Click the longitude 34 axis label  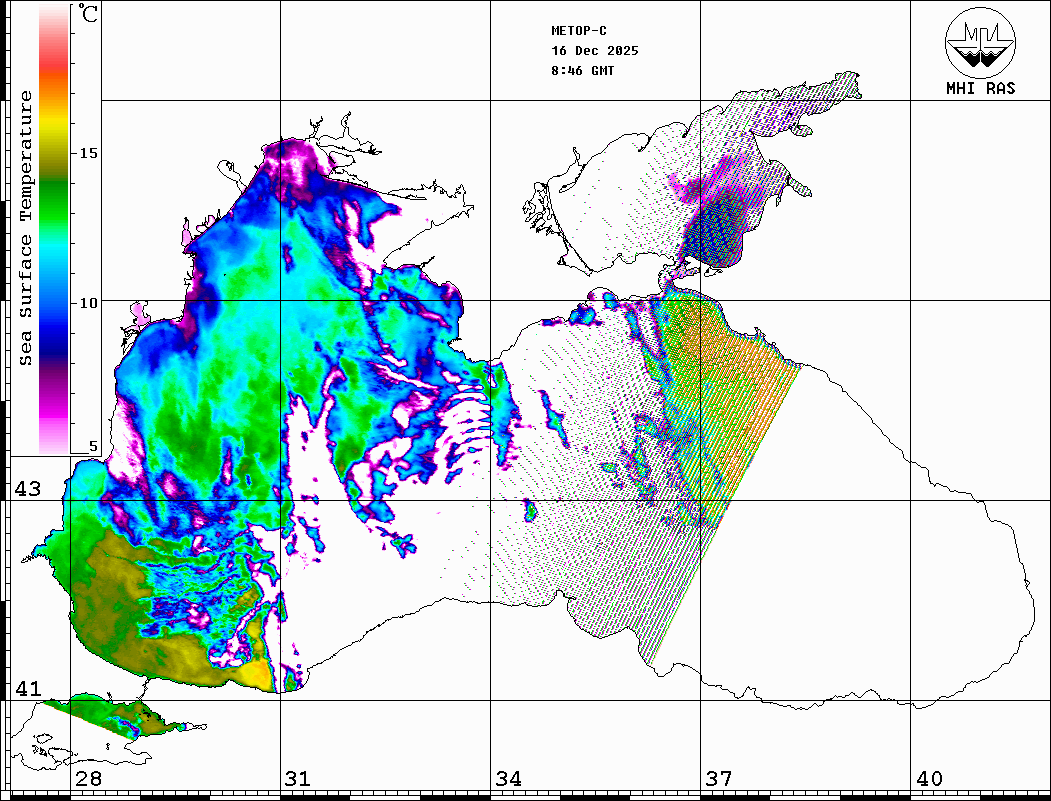[508, 779]
